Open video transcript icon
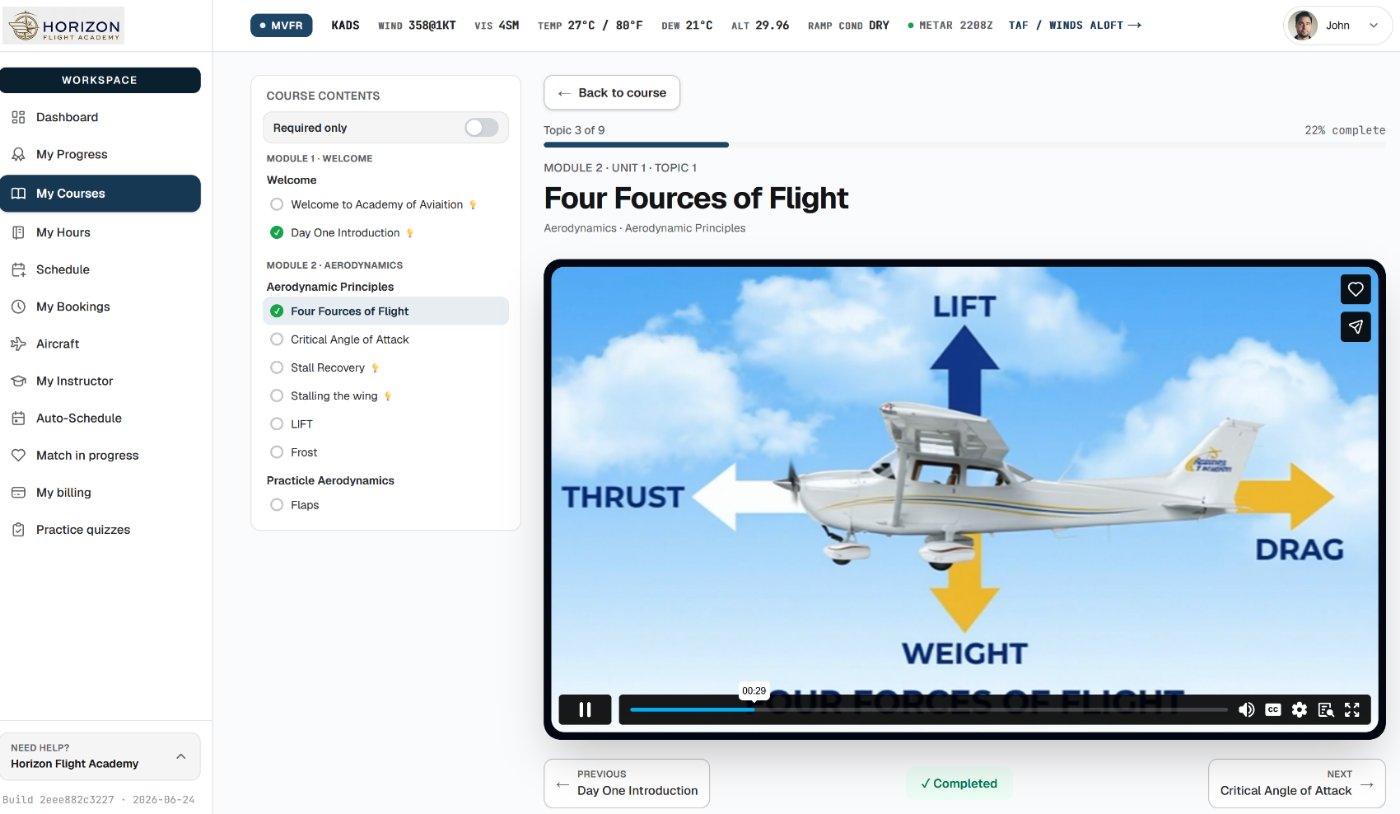Image resolution: width=1400 pixels, height=814 pixels. pyautogui.click(x=1326, y=710)
